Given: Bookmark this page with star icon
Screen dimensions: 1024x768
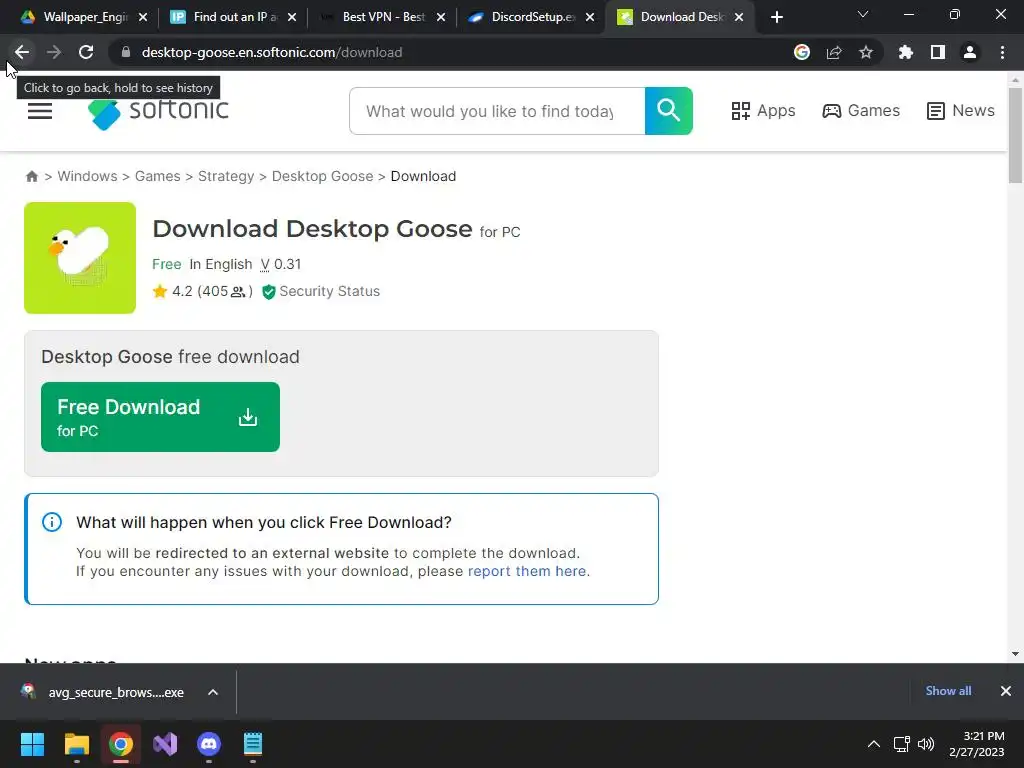Looking at the screenshot, I should point(866,52).
